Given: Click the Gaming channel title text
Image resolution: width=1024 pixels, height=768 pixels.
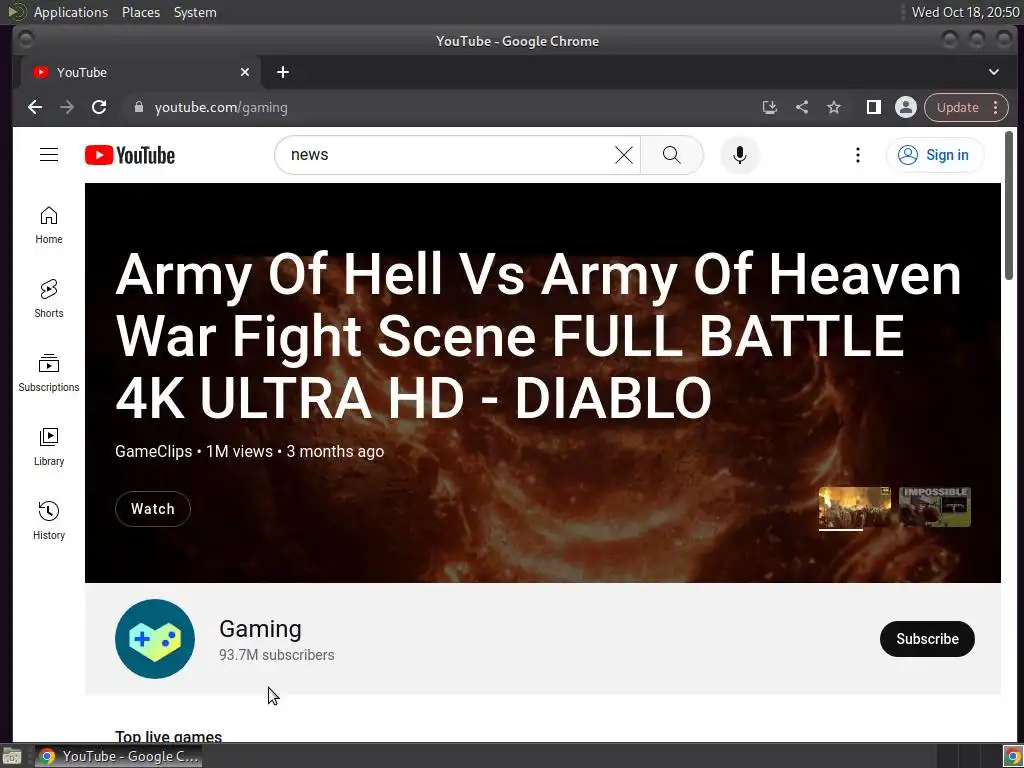Looking at the screenshot, I should point(260,629).
